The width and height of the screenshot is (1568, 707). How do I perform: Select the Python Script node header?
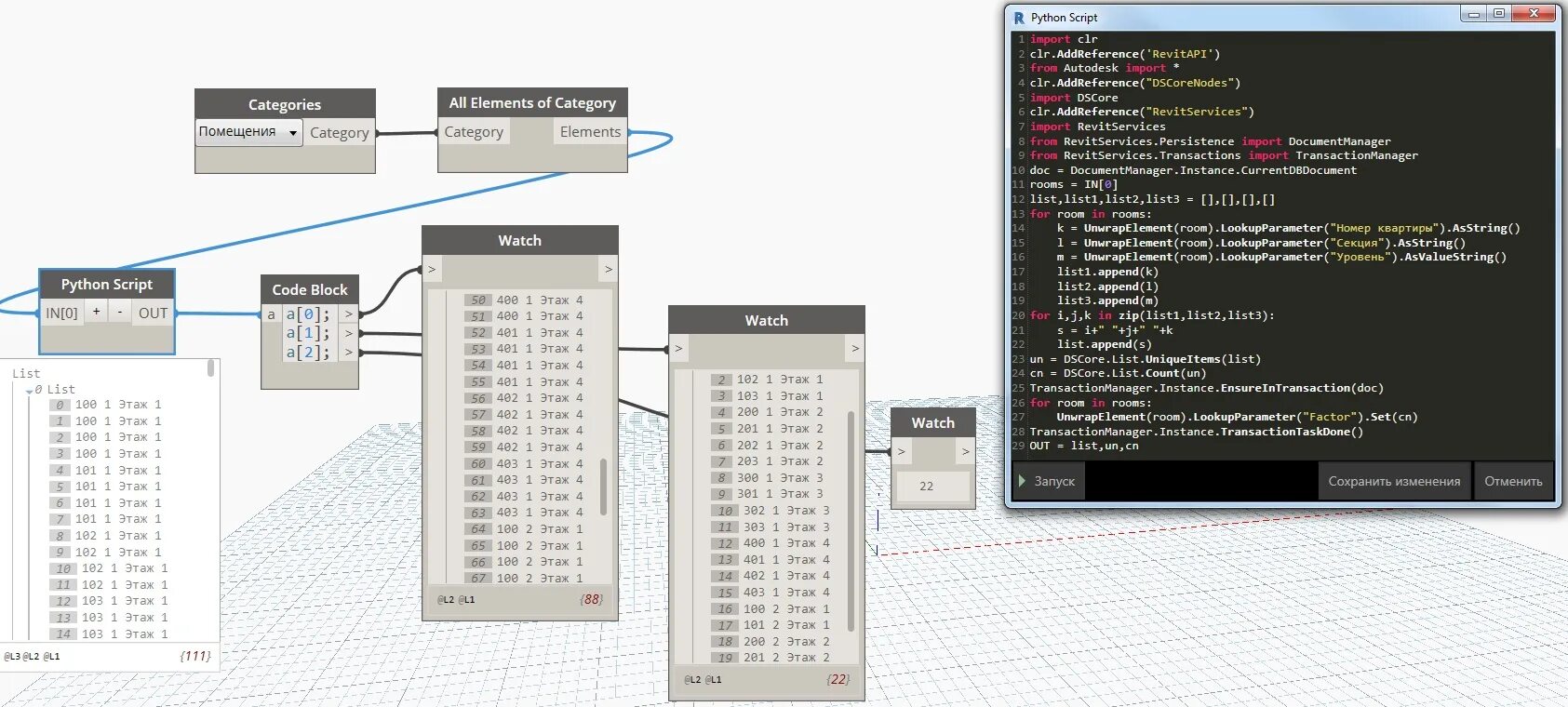(x=107, y=285)
